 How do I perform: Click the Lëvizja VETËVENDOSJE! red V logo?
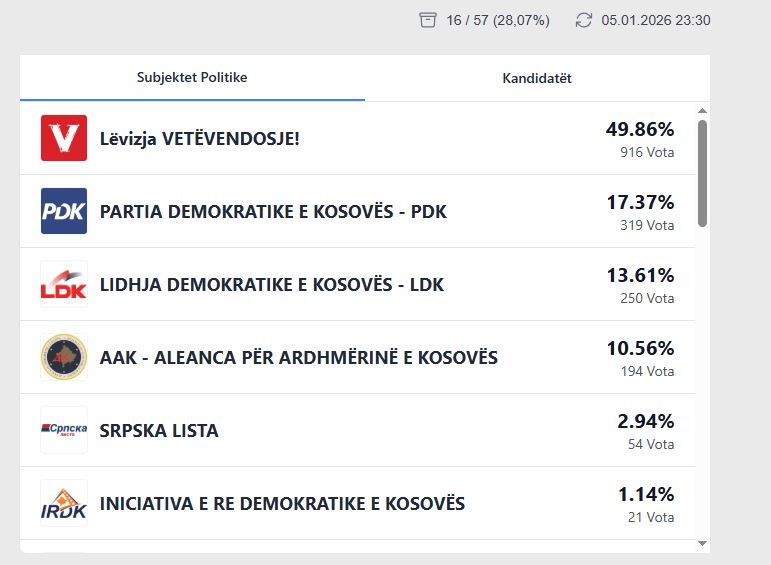coord(64,138)
